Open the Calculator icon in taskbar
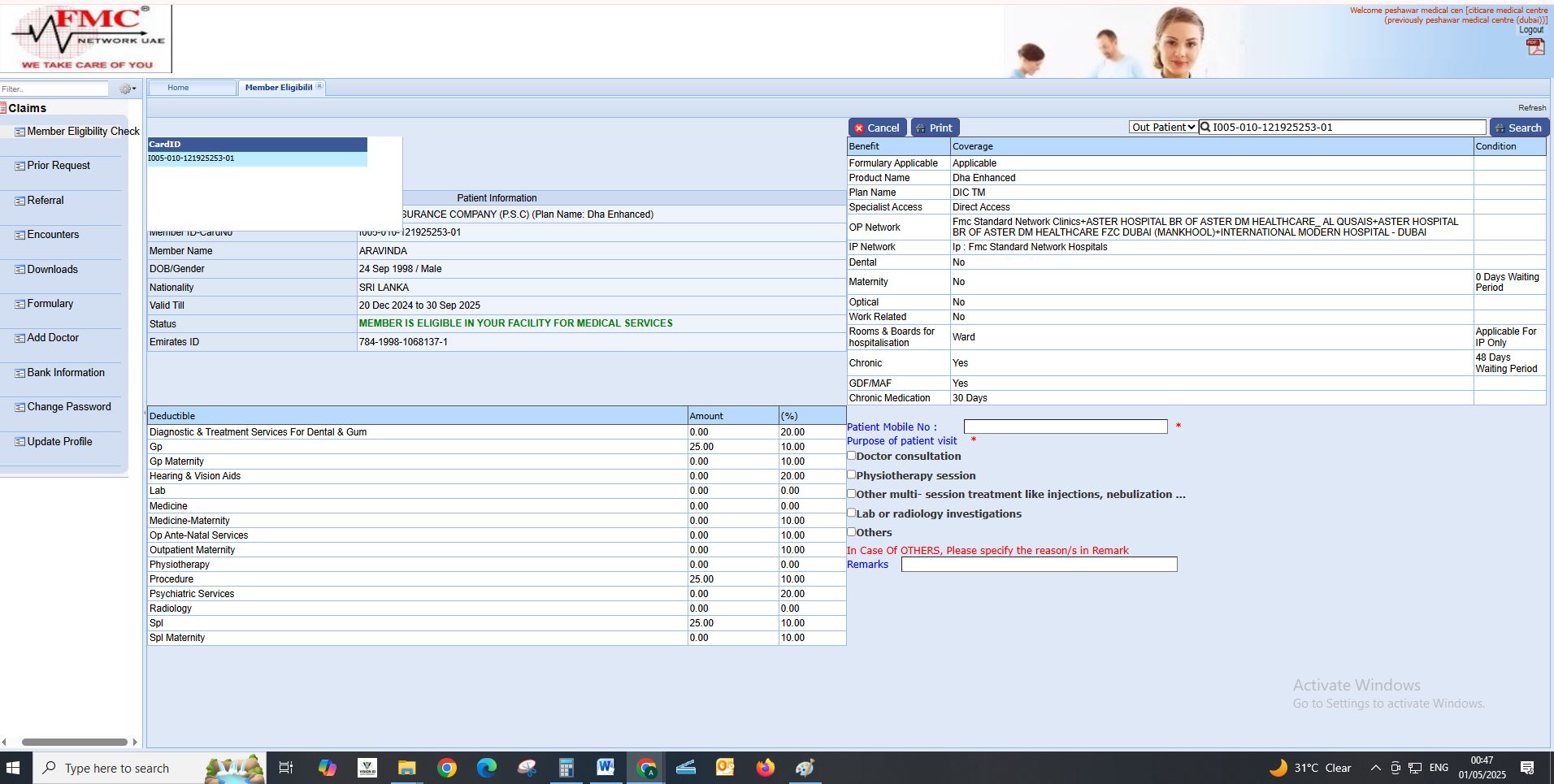The image size is (1554, 784). tap(566, 768)
